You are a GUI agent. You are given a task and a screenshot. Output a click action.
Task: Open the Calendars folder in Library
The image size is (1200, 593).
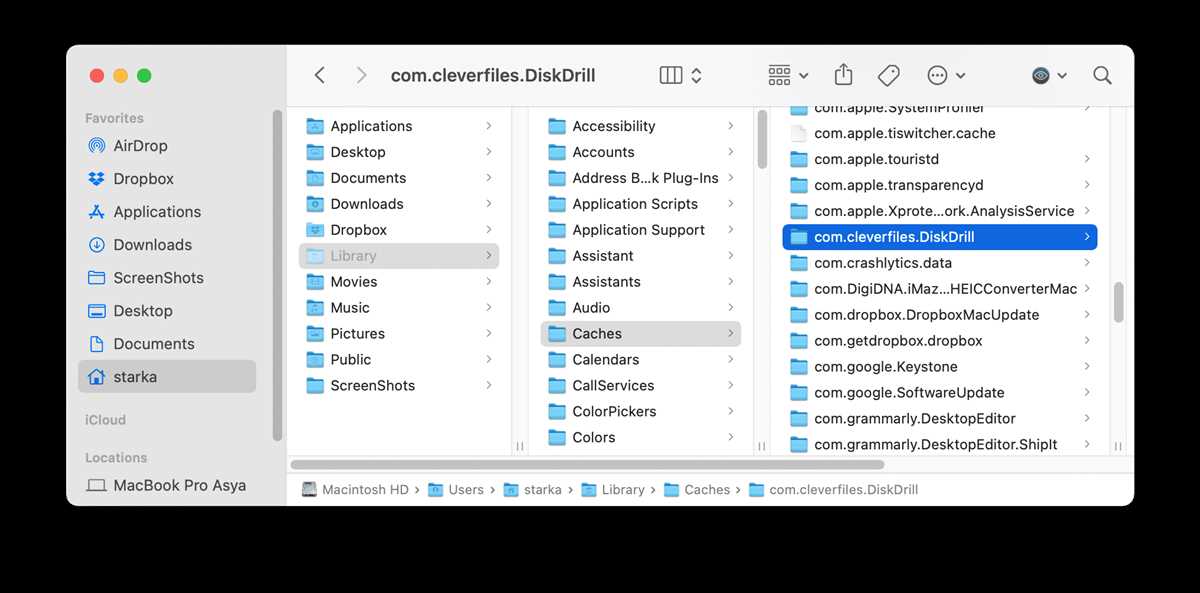click(x=605, y=360)
